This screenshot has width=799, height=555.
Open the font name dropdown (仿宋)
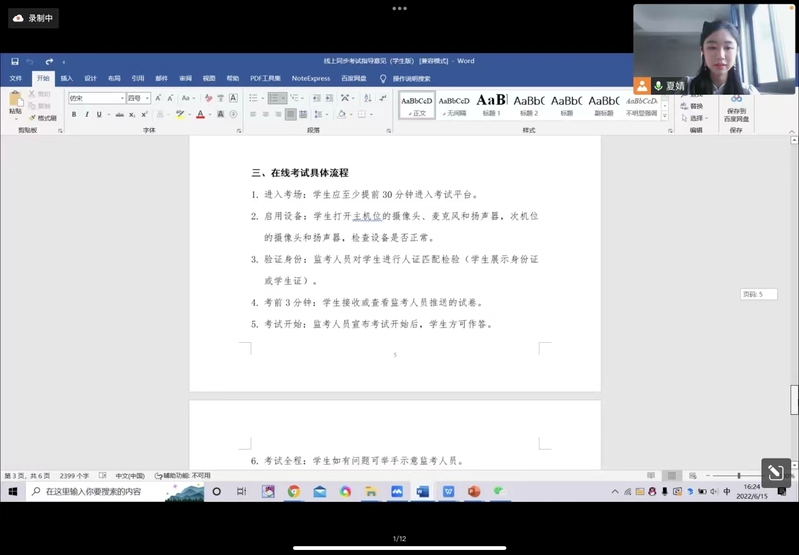(x=96, y=98)
